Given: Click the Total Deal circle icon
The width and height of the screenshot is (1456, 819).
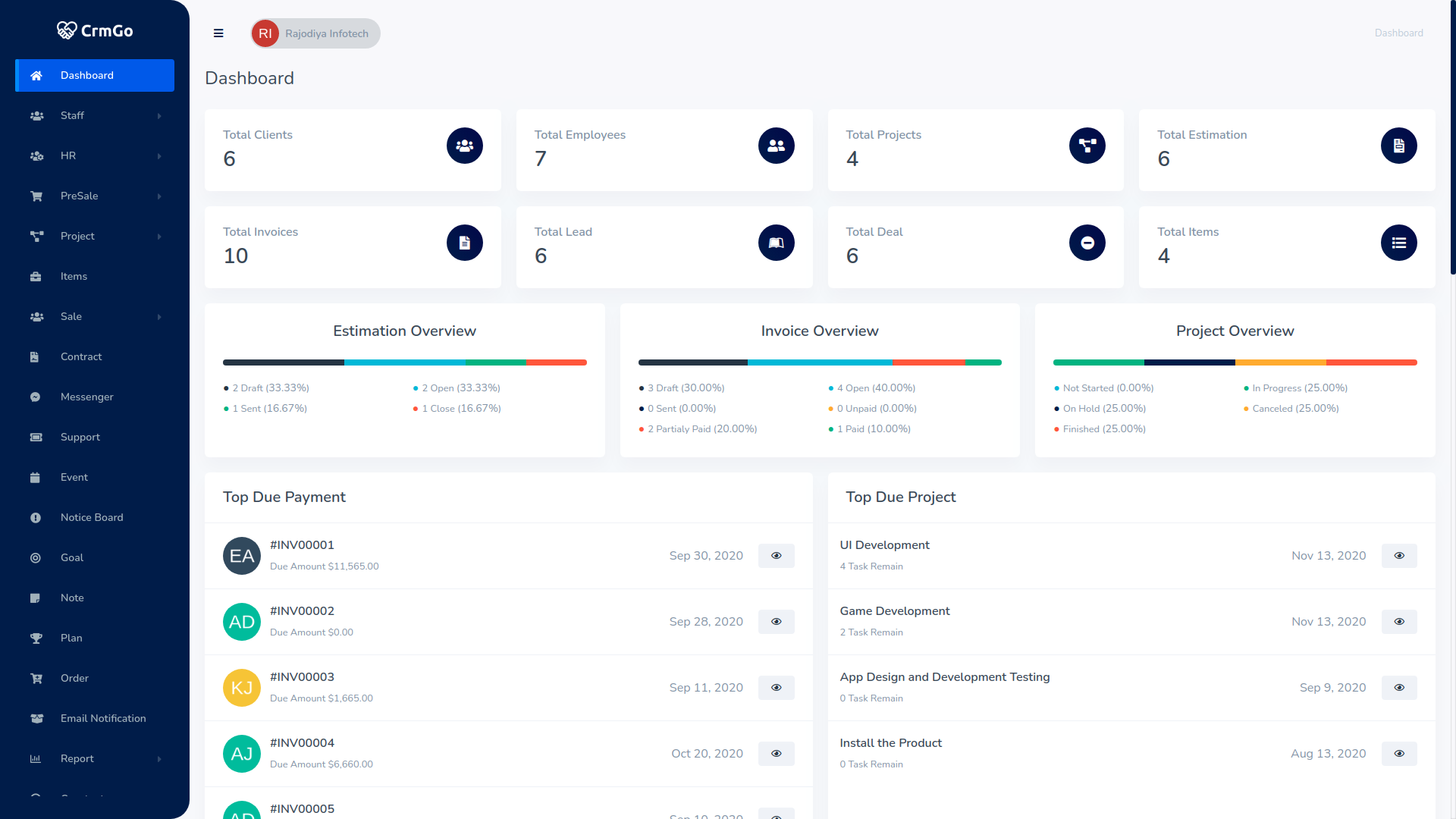Looking at the screenshot, I should tap(1087, 243).
